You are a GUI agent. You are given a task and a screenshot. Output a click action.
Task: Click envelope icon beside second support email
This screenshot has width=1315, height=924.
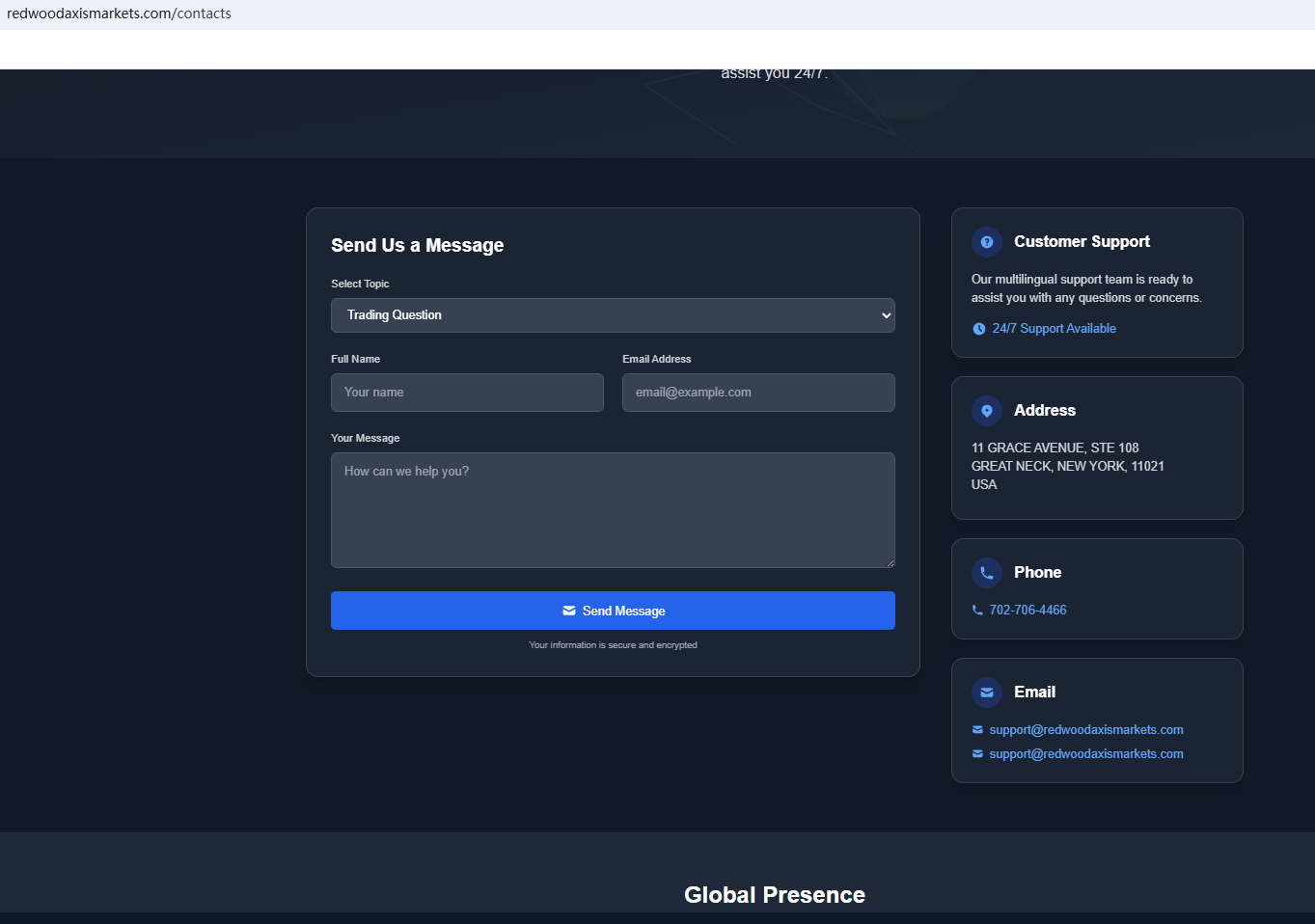click(977, 754)
